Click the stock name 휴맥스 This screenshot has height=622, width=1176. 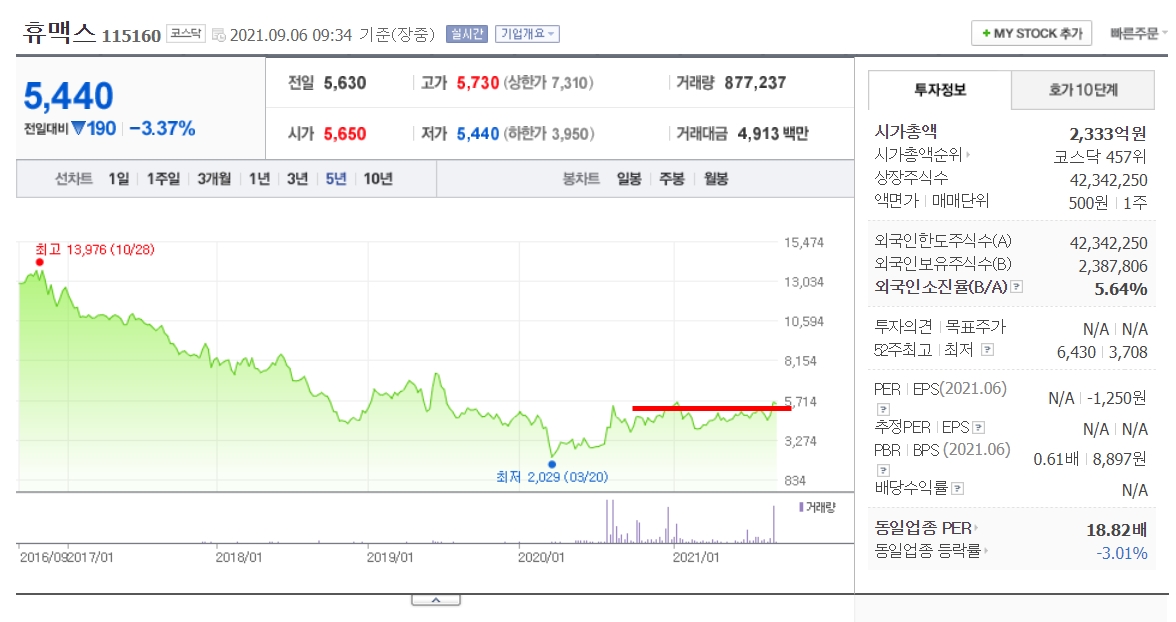59,33
